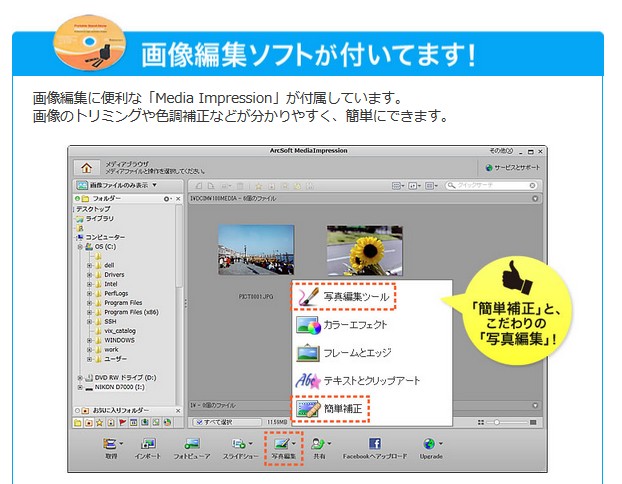
Task: Select the sunflower photo thumbnail
Action: 365,250
